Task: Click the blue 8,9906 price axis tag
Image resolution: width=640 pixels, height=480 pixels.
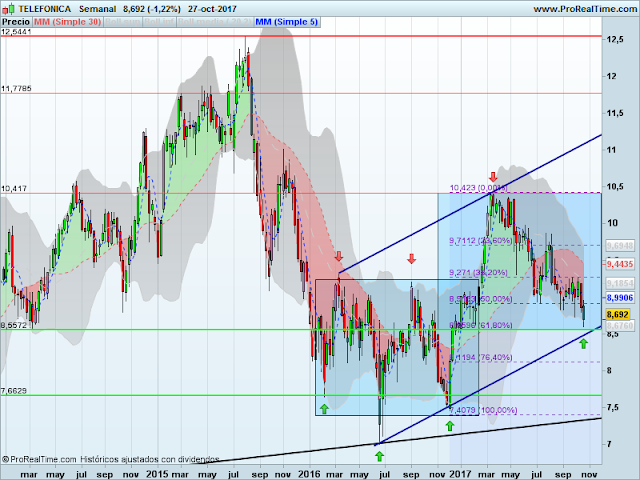Action: 620,298
